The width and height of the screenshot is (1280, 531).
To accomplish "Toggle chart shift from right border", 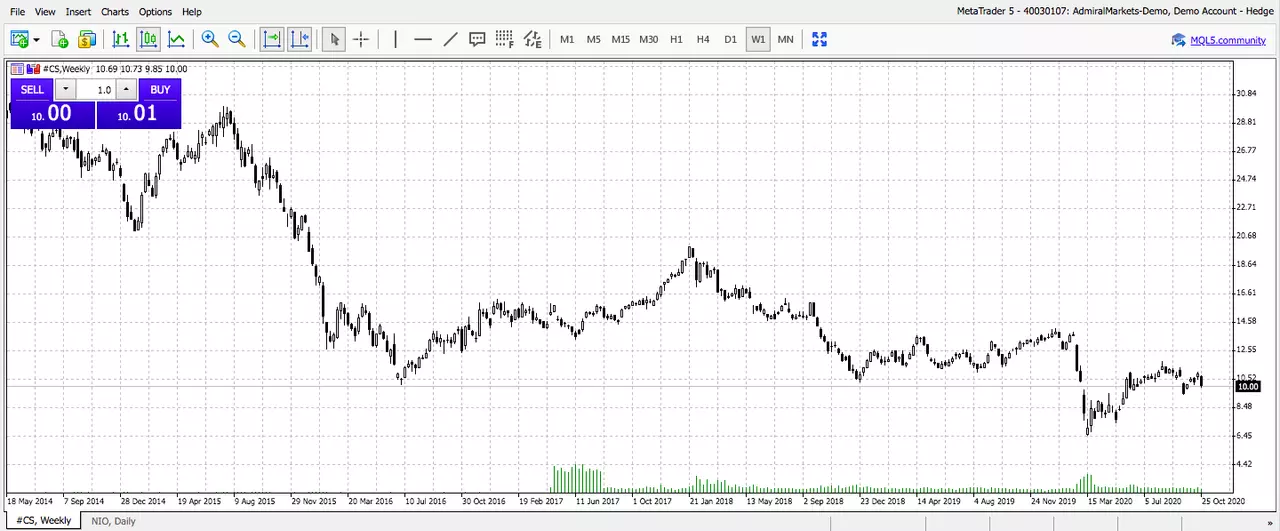I will 299,39.
